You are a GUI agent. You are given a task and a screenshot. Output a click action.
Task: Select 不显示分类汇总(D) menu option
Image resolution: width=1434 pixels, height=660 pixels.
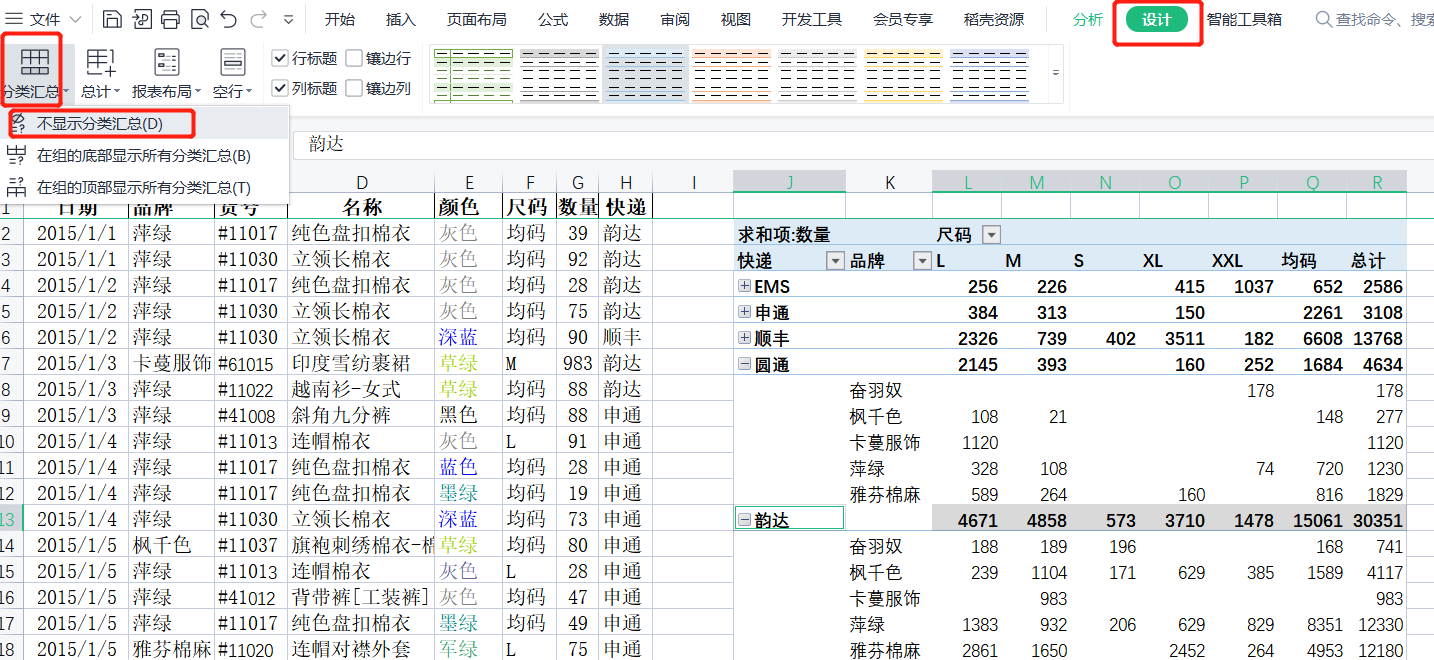click(99, 124)
